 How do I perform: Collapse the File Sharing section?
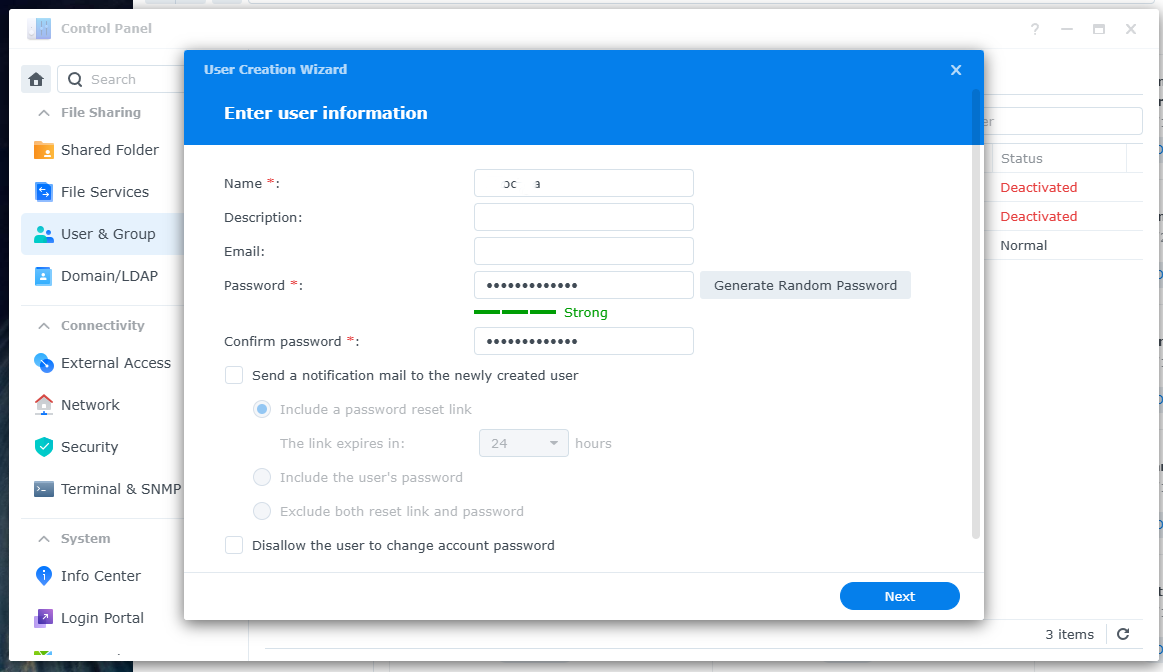[x=43, y=113]
